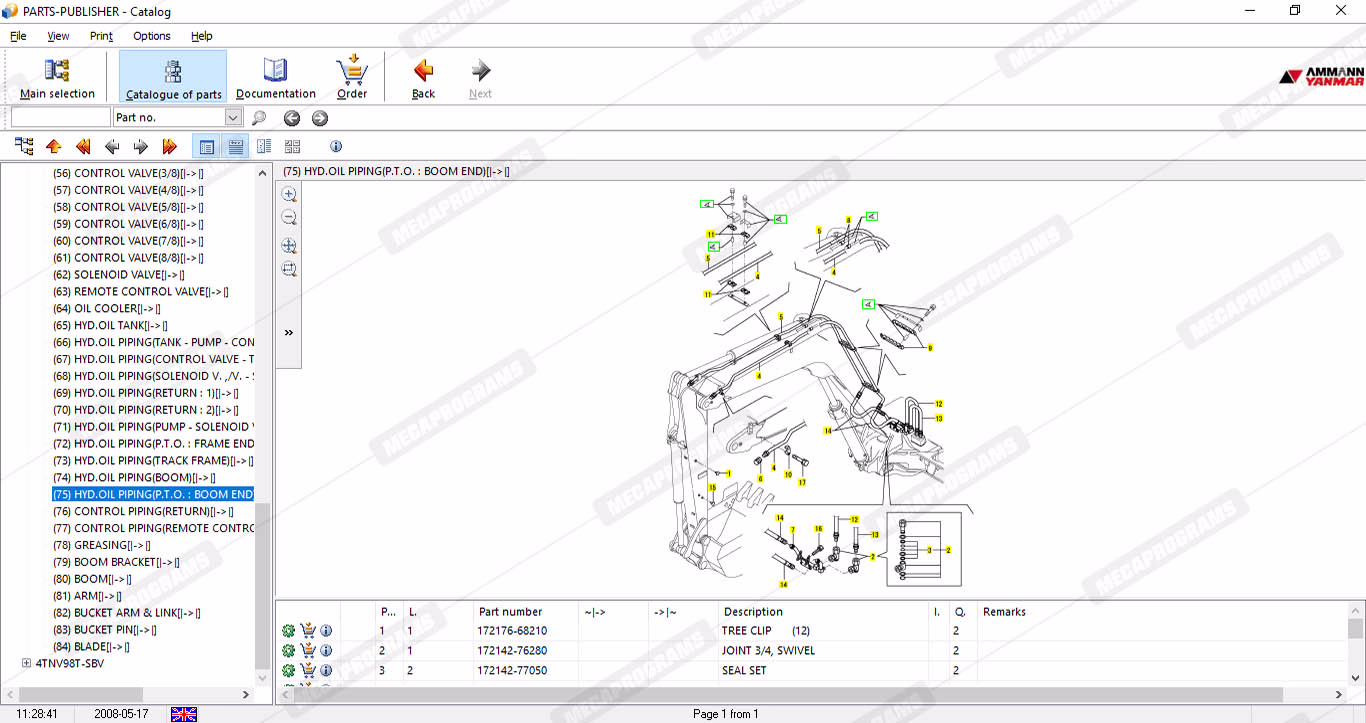Open the tree structure view icon
Viewport: 1366px width, 723px height.
tap(24, 147)
